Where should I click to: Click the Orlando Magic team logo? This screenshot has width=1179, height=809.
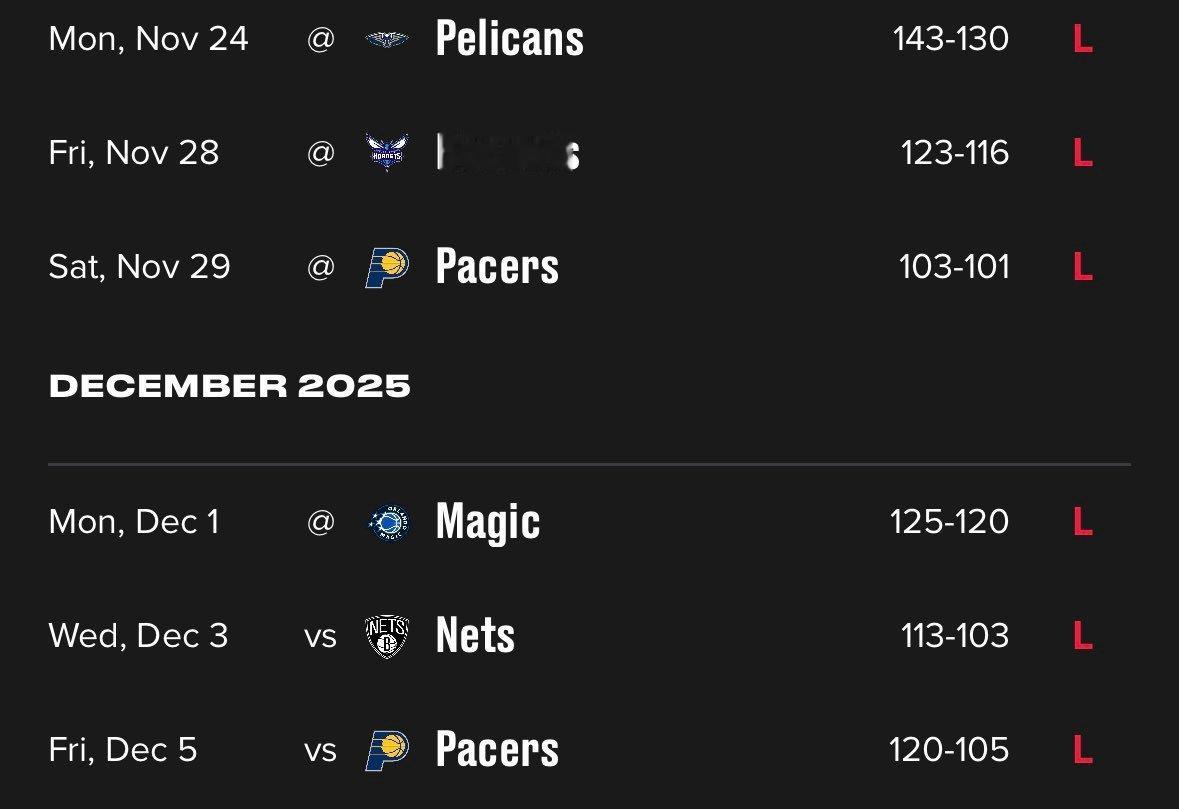pos(387,522)
